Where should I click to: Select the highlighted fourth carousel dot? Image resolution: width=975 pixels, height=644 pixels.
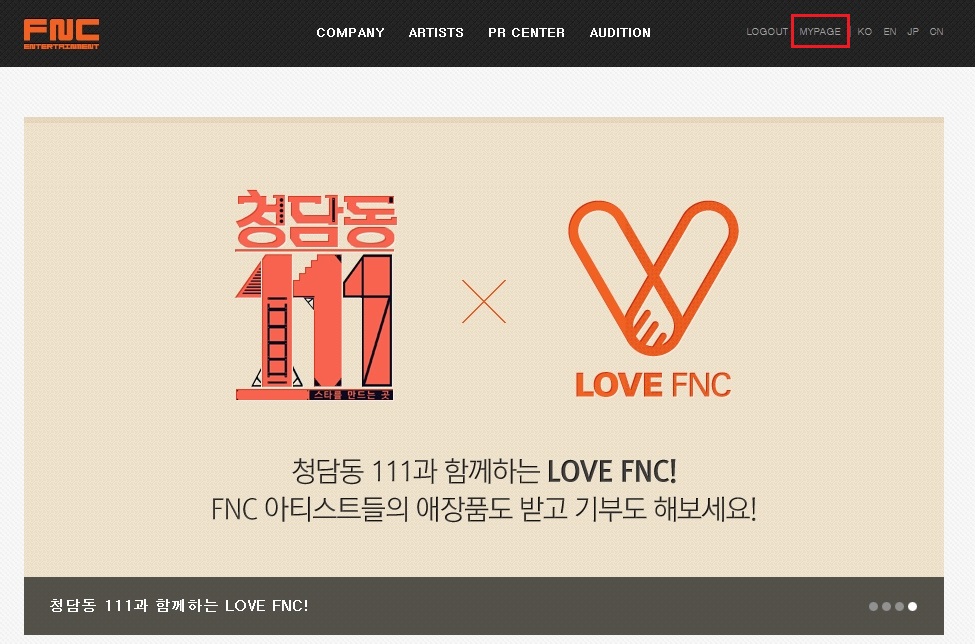coord(912,606)
